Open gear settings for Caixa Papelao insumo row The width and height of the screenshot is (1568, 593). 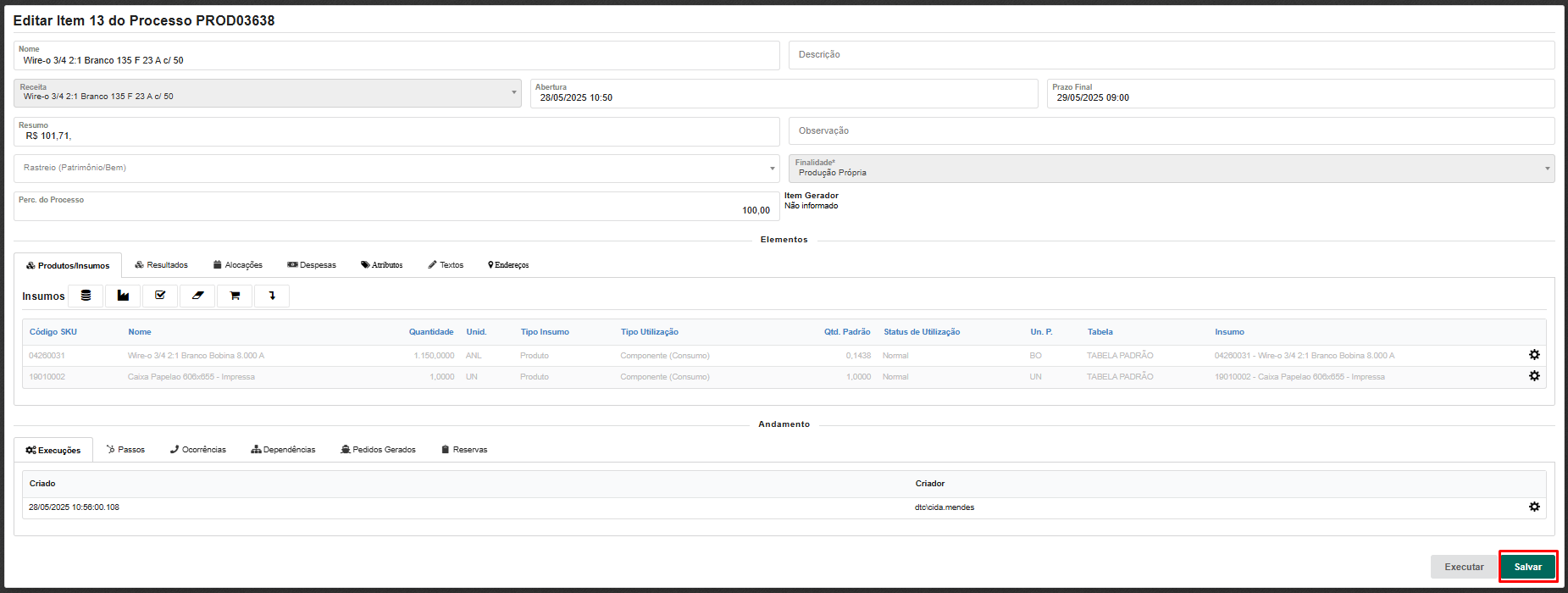(1533, 376)
